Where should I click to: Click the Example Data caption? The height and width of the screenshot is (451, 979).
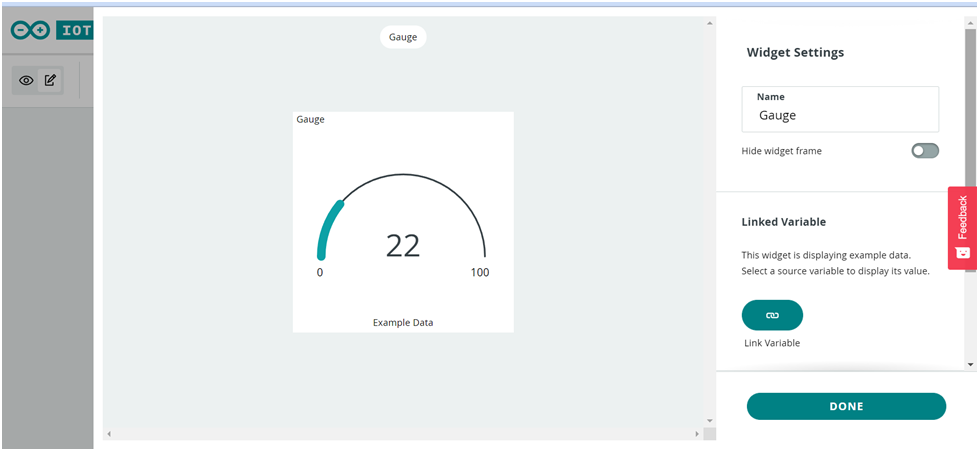pos(403,322)
